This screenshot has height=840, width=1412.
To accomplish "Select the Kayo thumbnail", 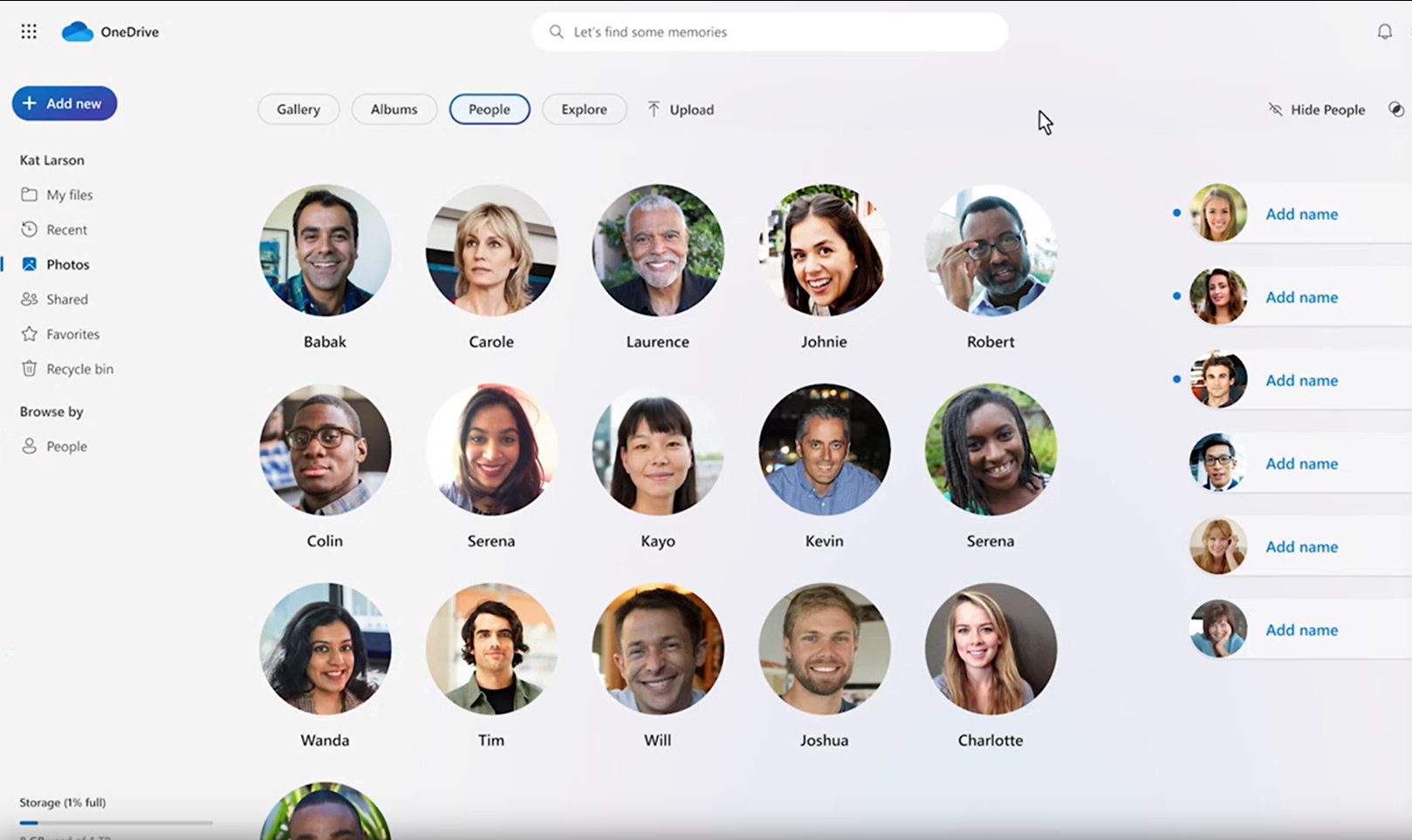I will coord(658,449).
